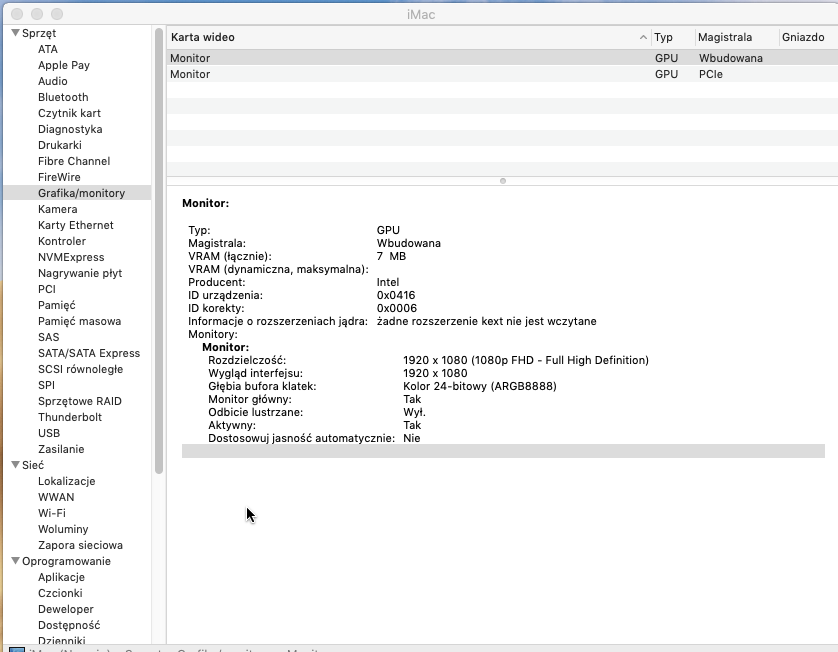Open Dostępność software entry
The width and height of the screenshot is (838, 652).
(69, 626)
